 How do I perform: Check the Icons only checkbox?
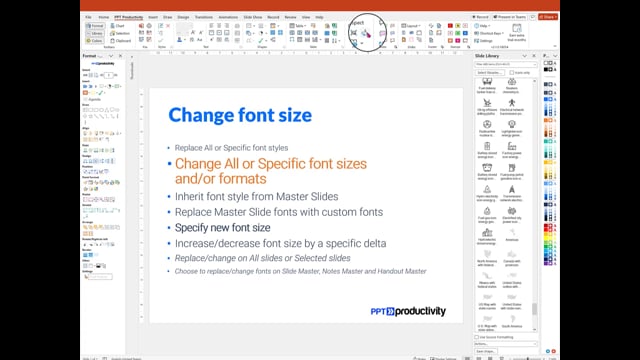pyautogui.click(x=511, y=73)
